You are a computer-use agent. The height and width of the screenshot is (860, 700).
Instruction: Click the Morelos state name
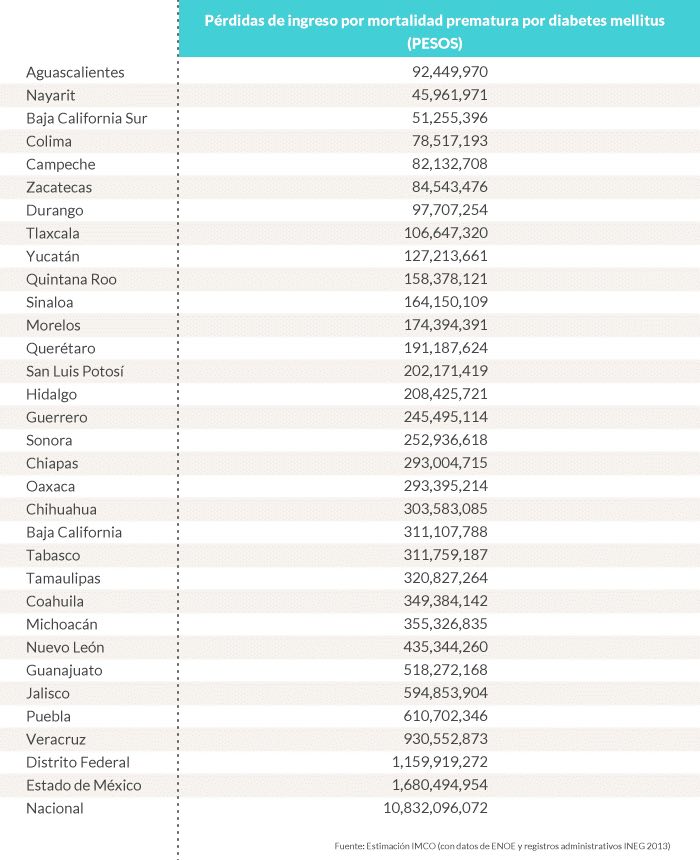53,325
